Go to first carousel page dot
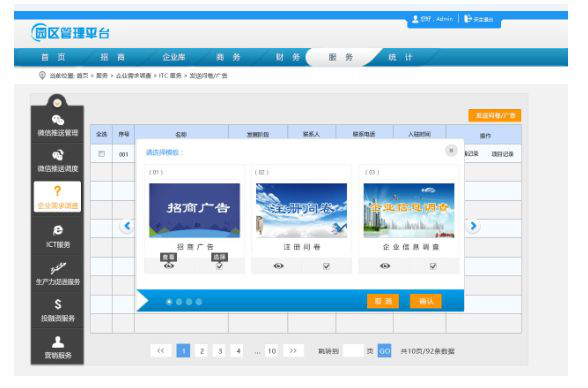 (169, 301)
